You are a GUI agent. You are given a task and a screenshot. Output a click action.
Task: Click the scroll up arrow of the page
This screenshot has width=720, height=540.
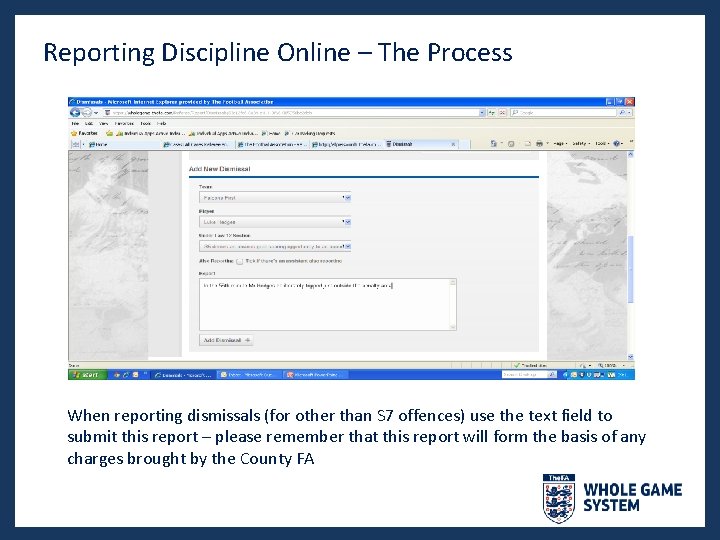click(630, 155)
